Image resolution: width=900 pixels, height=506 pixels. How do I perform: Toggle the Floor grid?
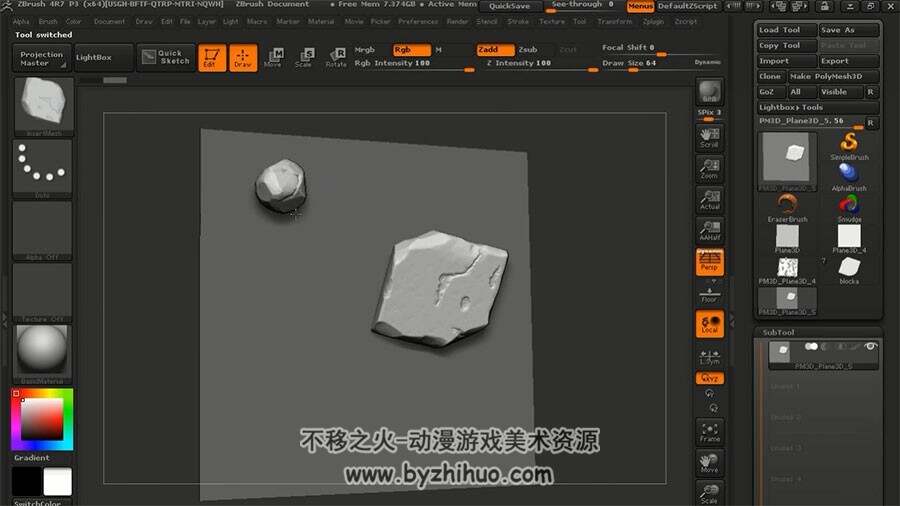709,295
